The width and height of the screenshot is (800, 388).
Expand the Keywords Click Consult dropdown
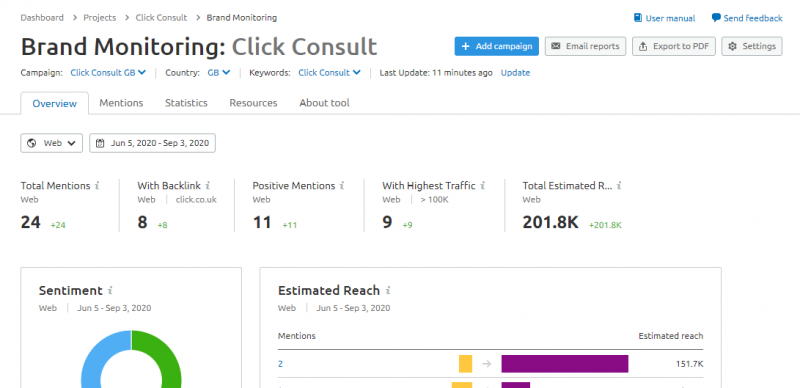click(x=330, y=72)
